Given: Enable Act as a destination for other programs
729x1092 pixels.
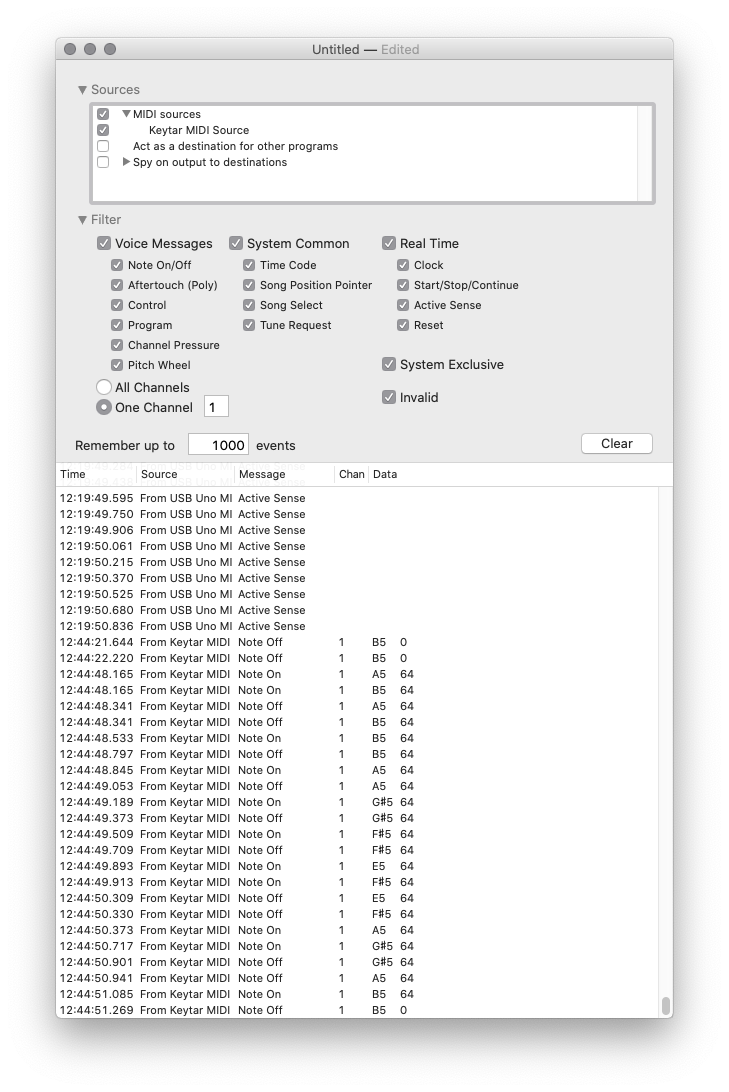Looking at the screenshot, I should tap(103, 146).
